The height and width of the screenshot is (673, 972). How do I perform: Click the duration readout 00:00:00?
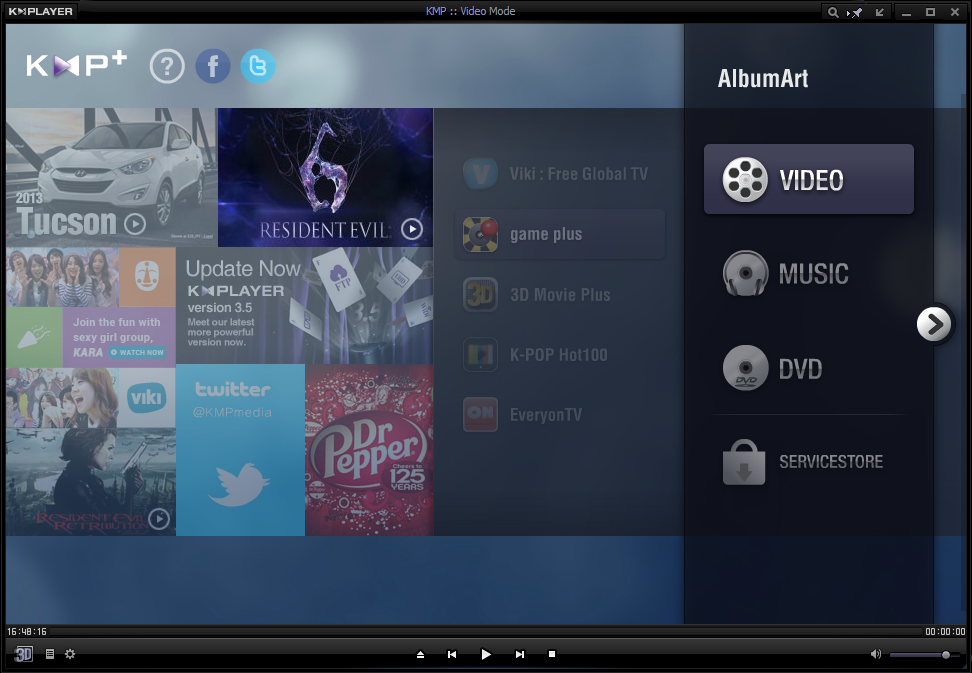(945, 631)
